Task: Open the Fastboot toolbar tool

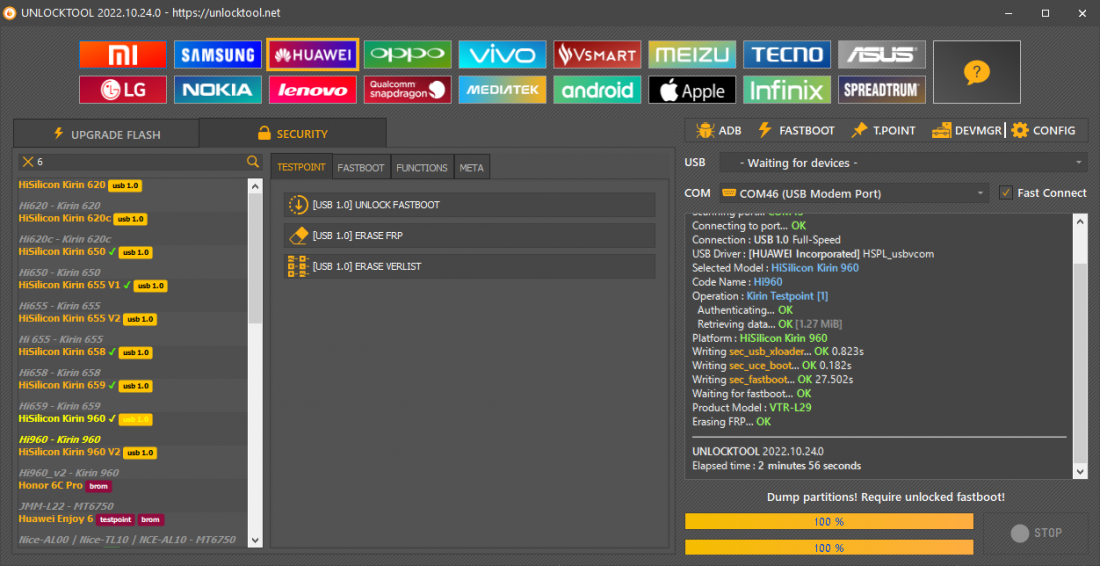Action: [796, 130]
